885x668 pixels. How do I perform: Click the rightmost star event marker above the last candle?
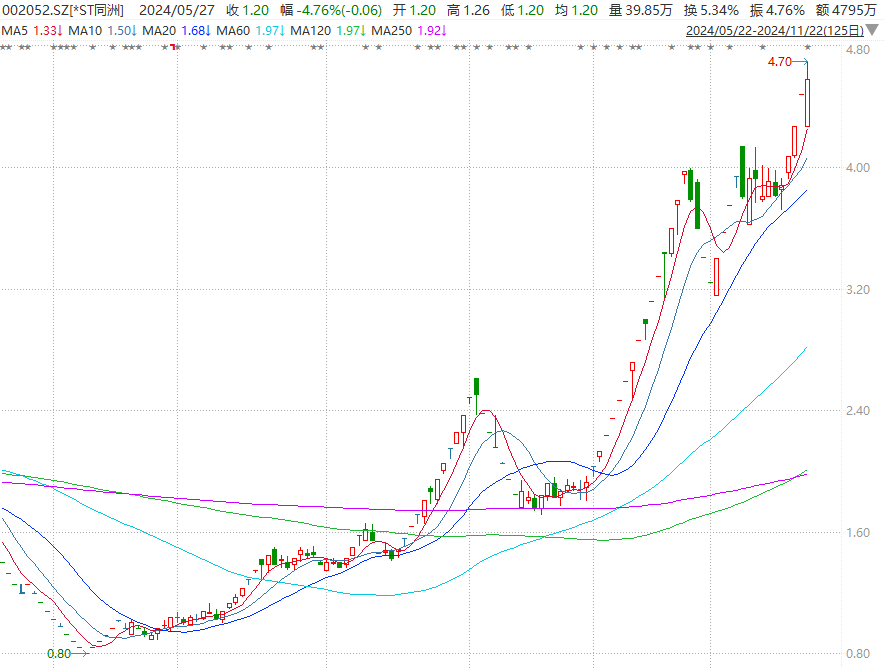point(807,48)
